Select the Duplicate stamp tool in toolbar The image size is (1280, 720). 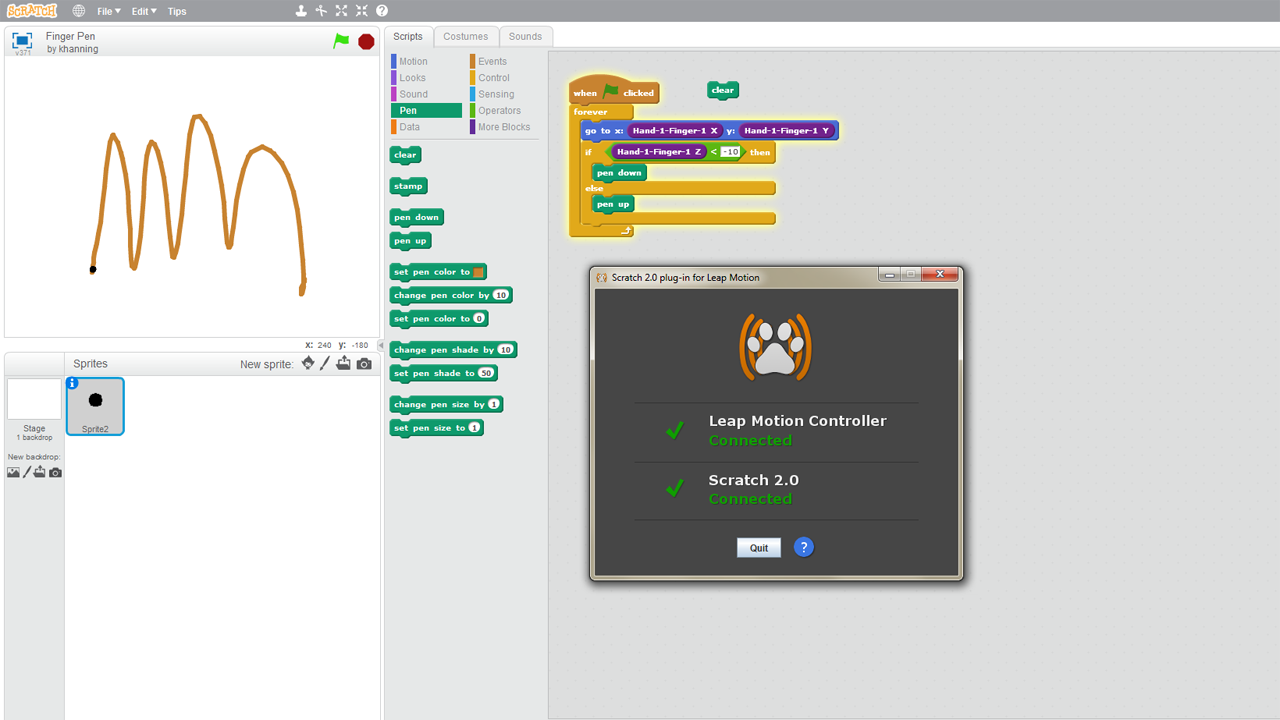pos(301,11)
